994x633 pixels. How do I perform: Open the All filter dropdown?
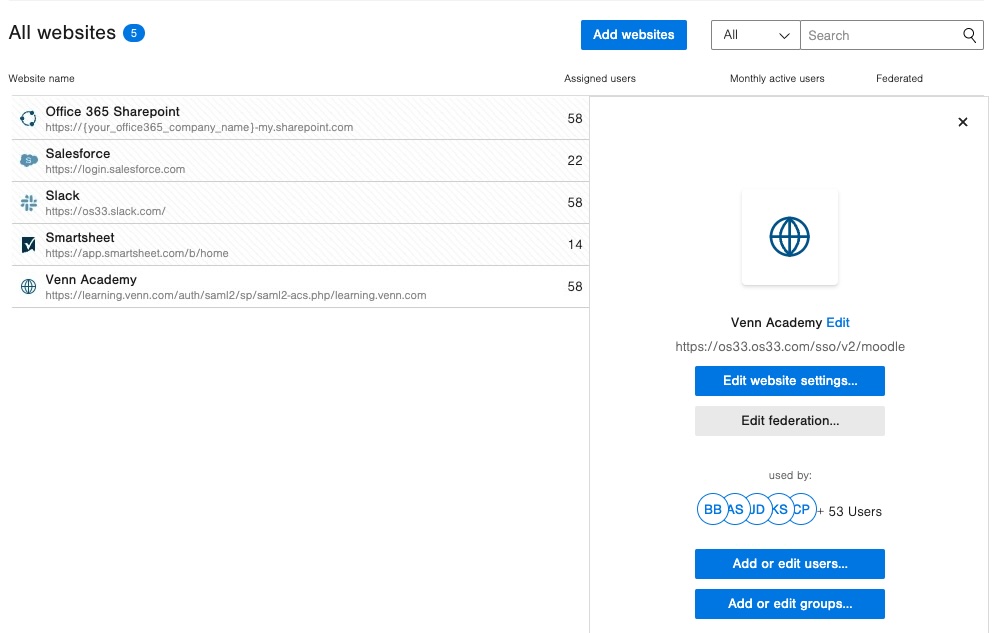pos(756,35)
